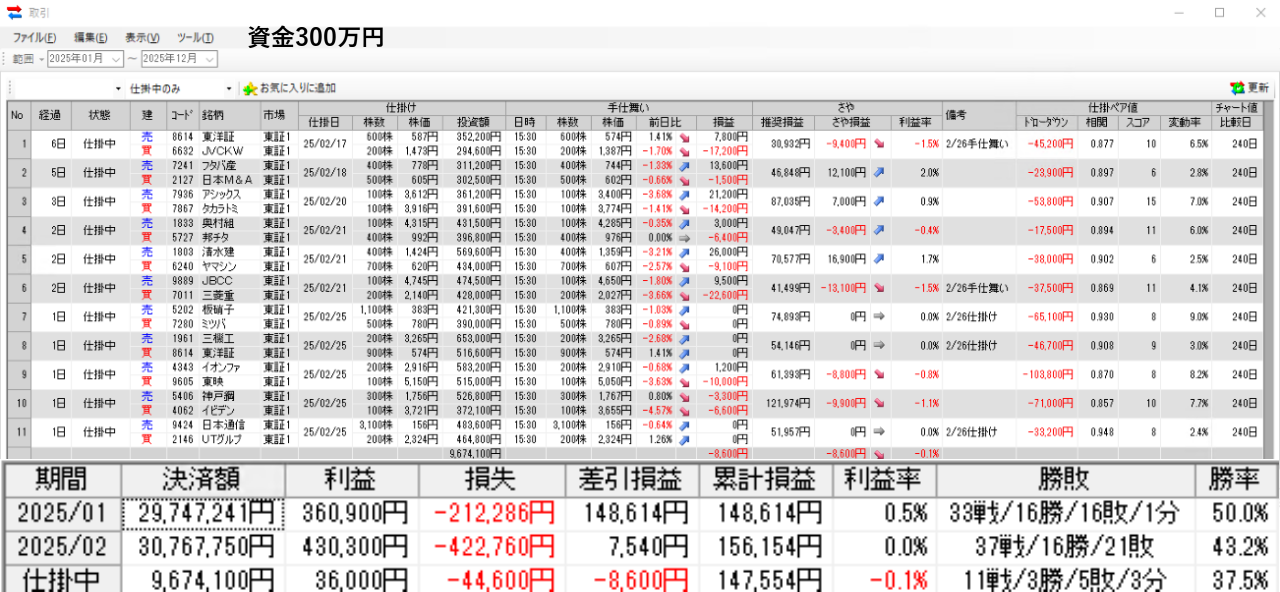Viewport: 1280px width, 592px height.
Task: Open the 表示(V) menu
Action: point(142,37)
